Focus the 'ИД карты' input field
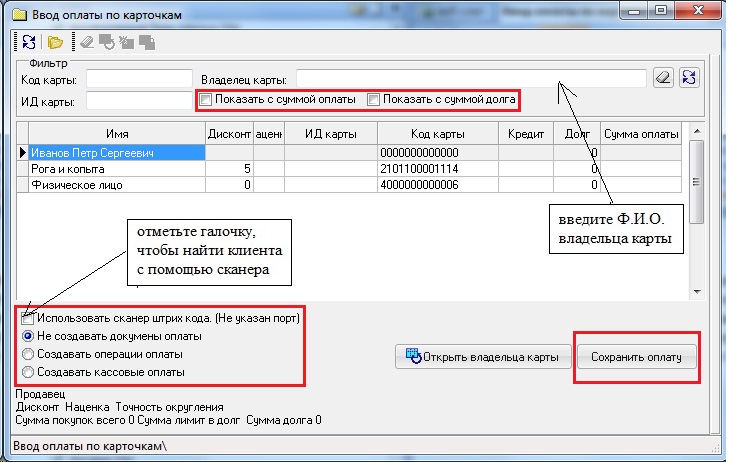Screen dimensions: 729x463 coord(139,101)
